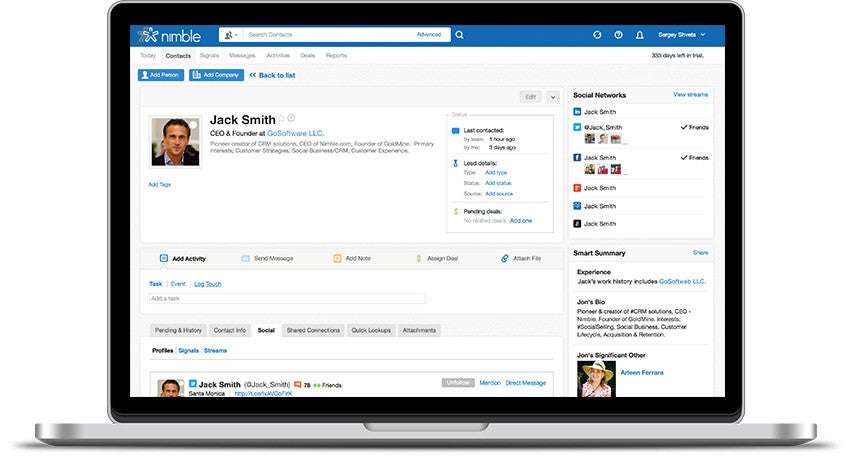This screenshot has width=853, height=464.
Task: Open View streams in Social Networks
Action: coord(690,95)
